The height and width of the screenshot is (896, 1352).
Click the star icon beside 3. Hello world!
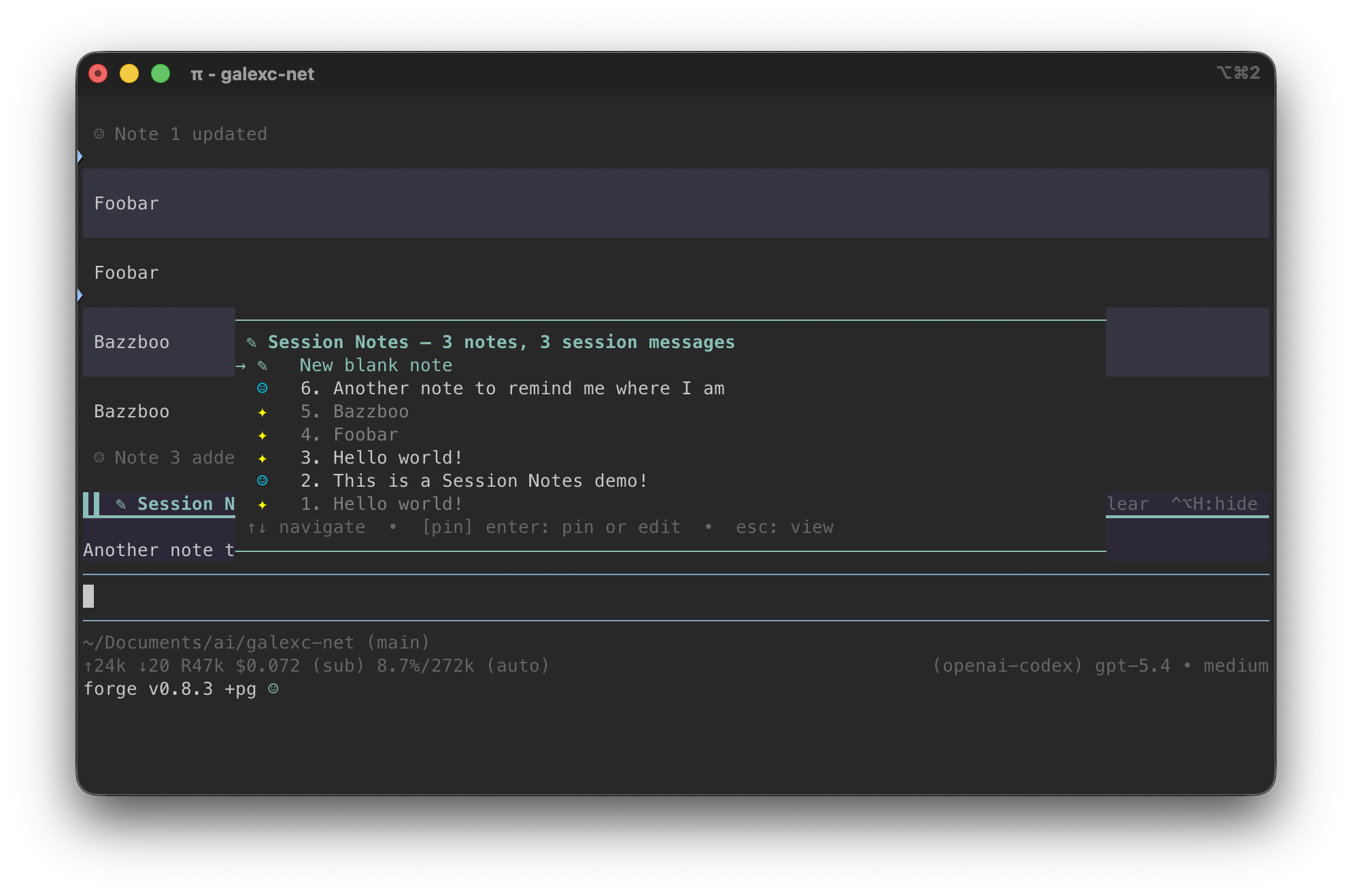(x=262, y=458)
